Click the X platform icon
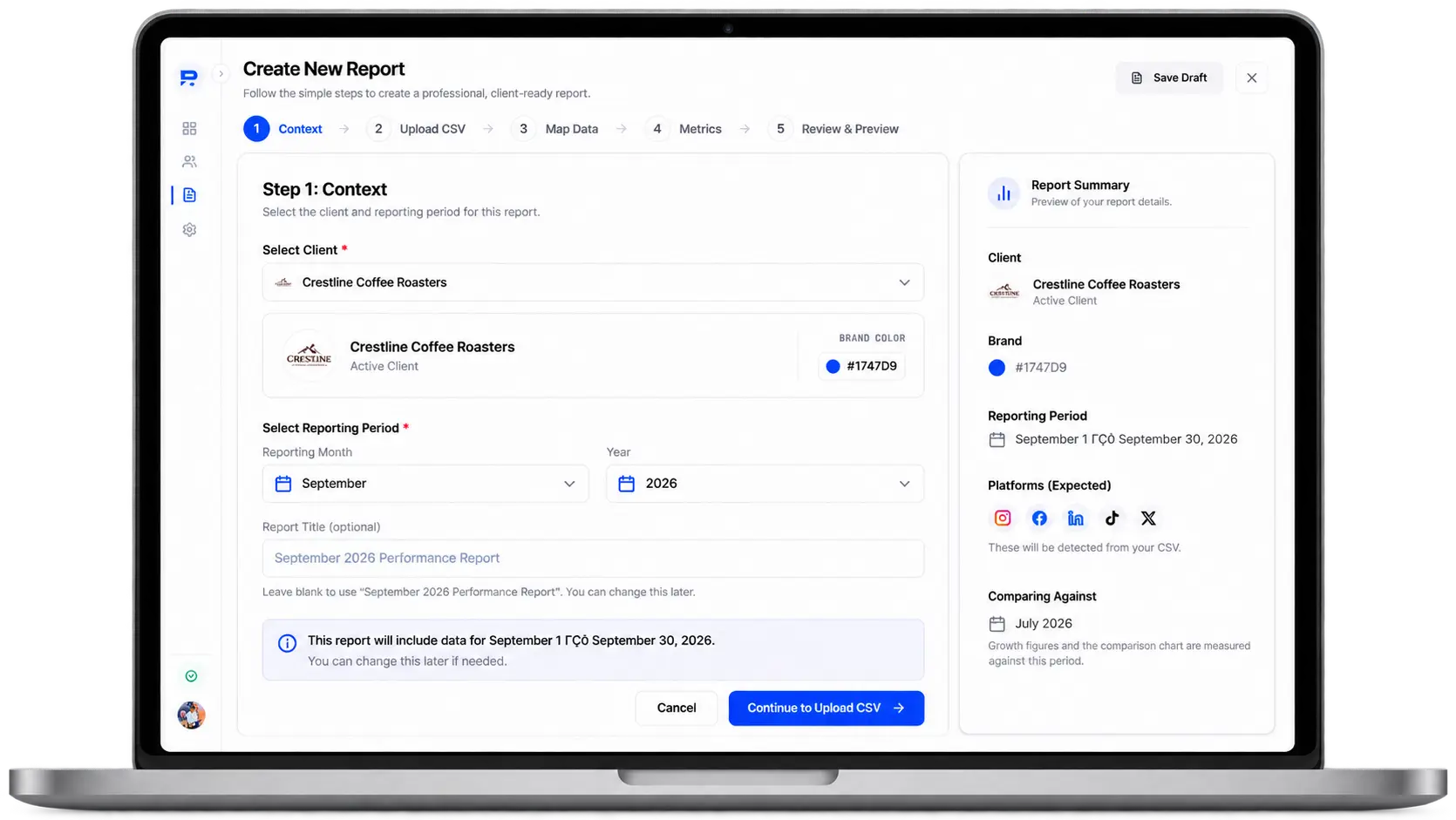1456x820 pixels. [1149, 518]
